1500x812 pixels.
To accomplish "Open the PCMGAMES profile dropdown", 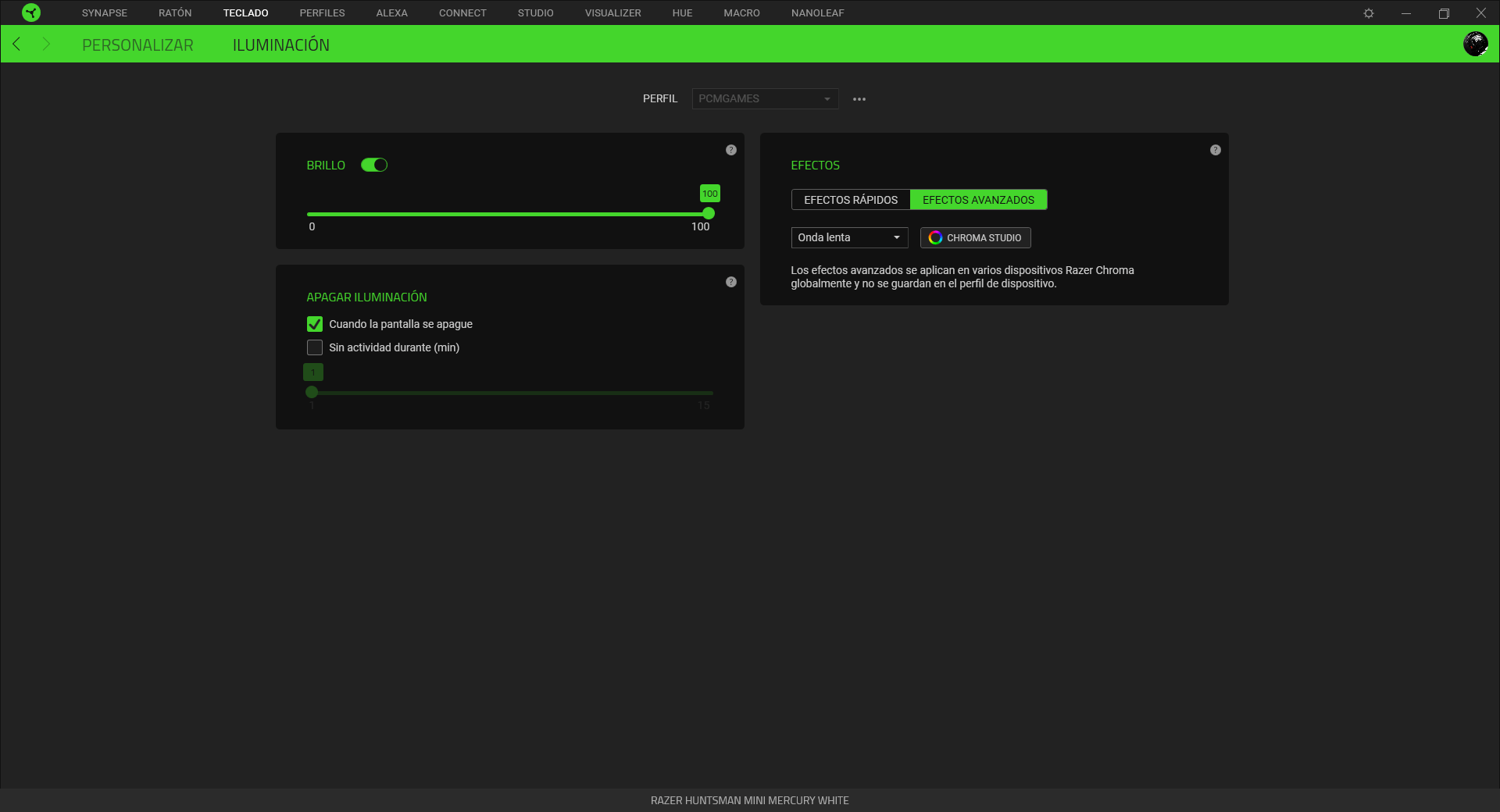I will (765, 98).
